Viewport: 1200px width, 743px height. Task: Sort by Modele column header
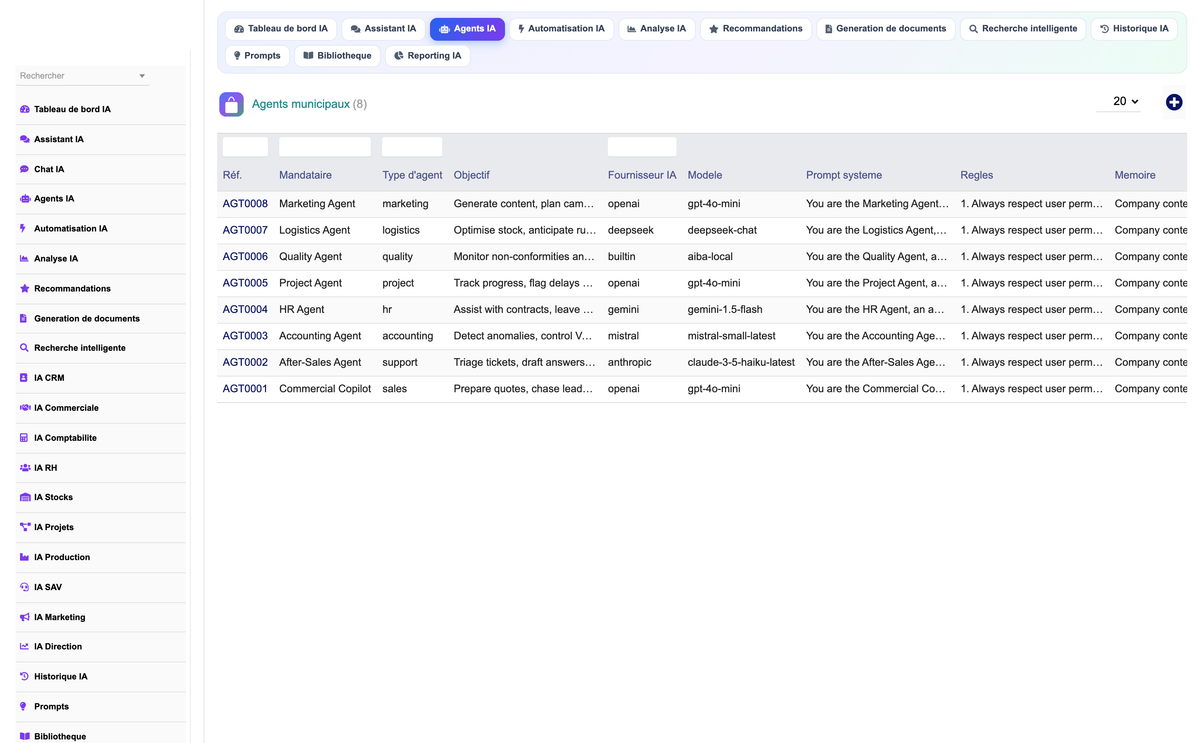click(705, 175)
